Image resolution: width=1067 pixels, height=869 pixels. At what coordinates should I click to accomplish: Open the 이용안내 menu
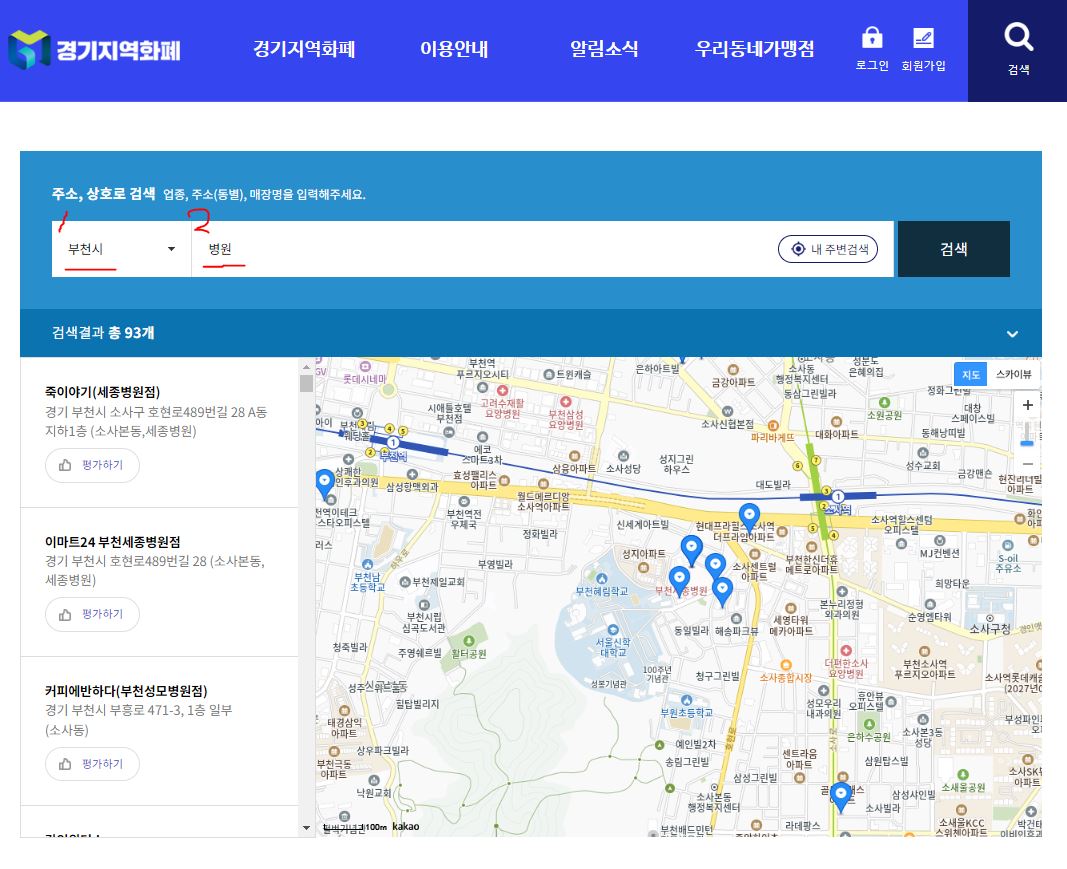[x=456, y=48]
